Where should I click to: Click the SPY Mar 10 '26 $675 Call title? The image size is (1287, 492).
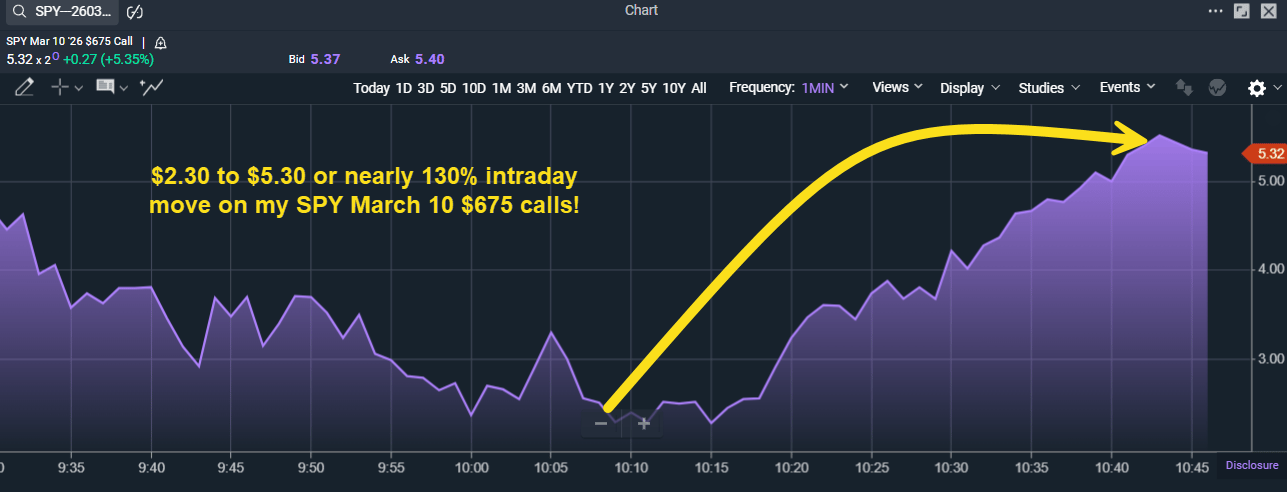pyautogui.click(x=71, y=42)
